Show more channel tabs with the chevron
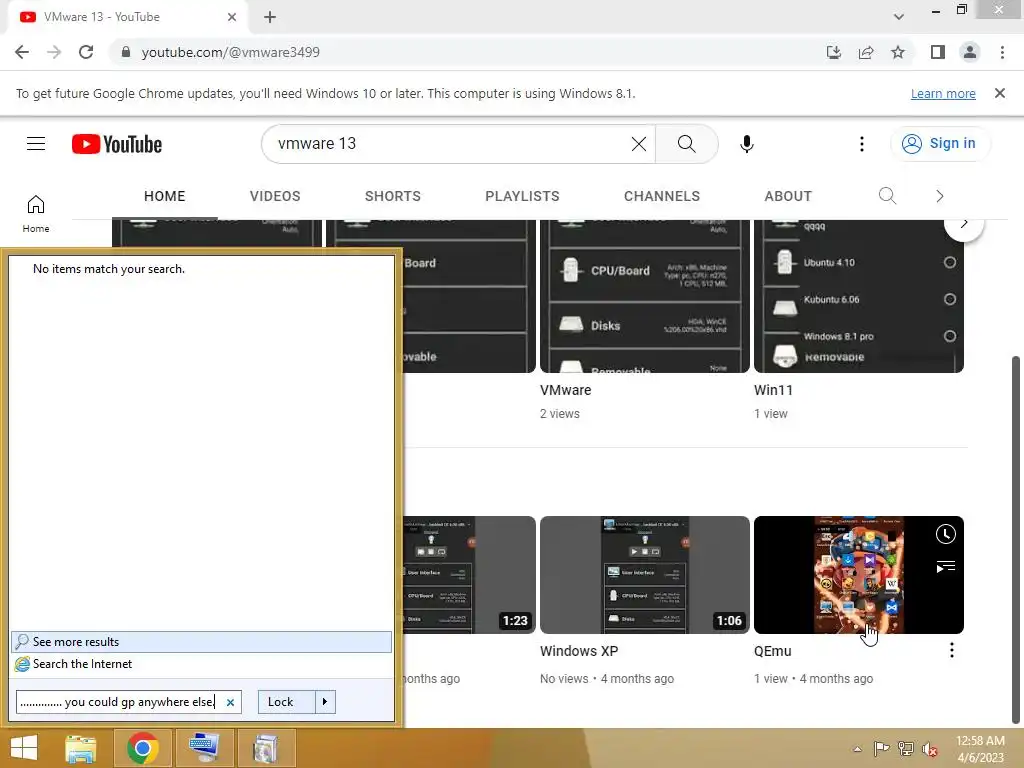1024x768 pixels. pos(939,196)
